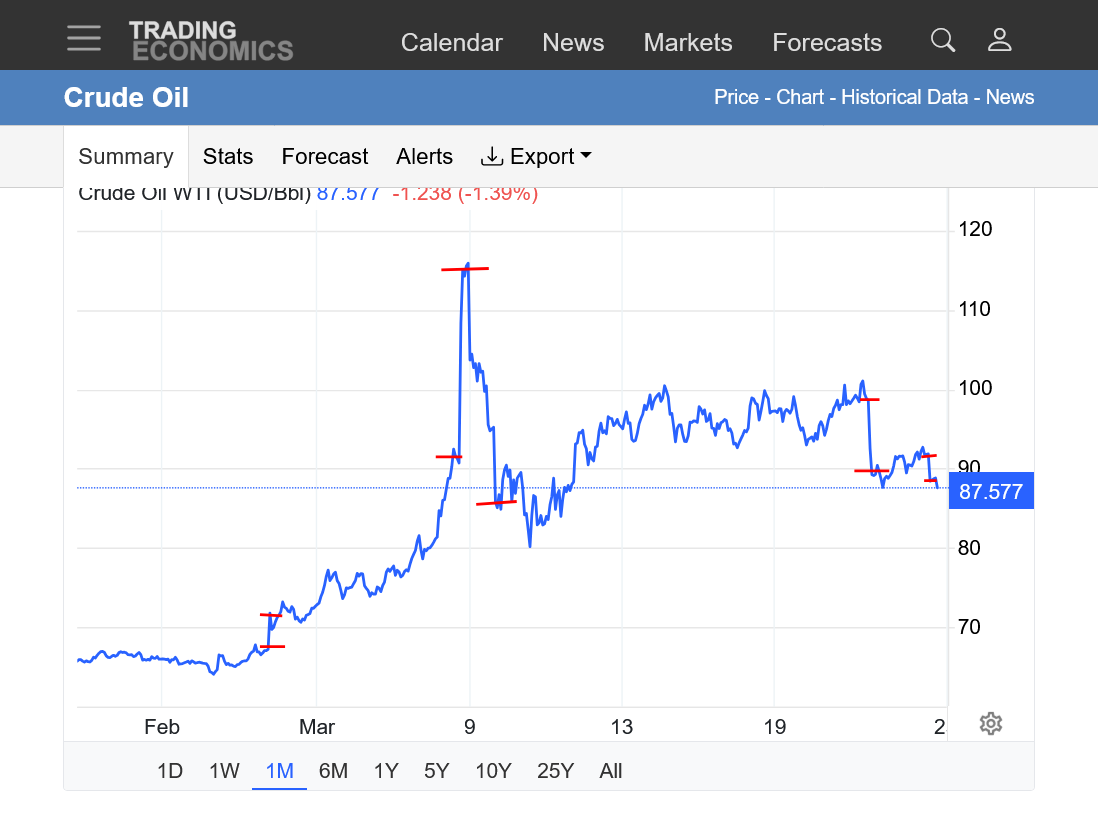Click the 87.577 current price label
1098x835 pixels.
[x=990, y=491]
